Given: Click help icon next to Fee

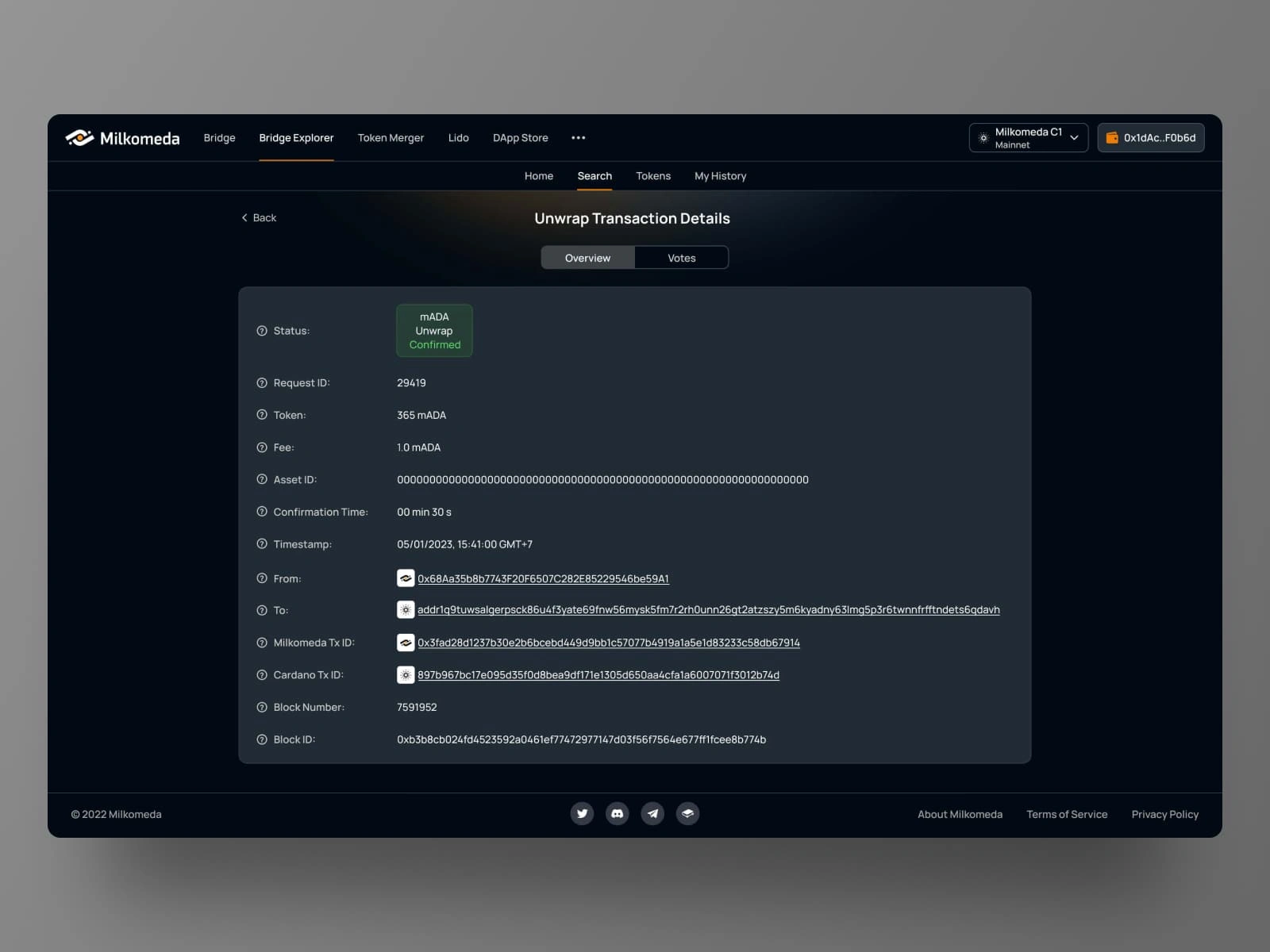Looking at the screenshot, I should click(x=262, y=447).
